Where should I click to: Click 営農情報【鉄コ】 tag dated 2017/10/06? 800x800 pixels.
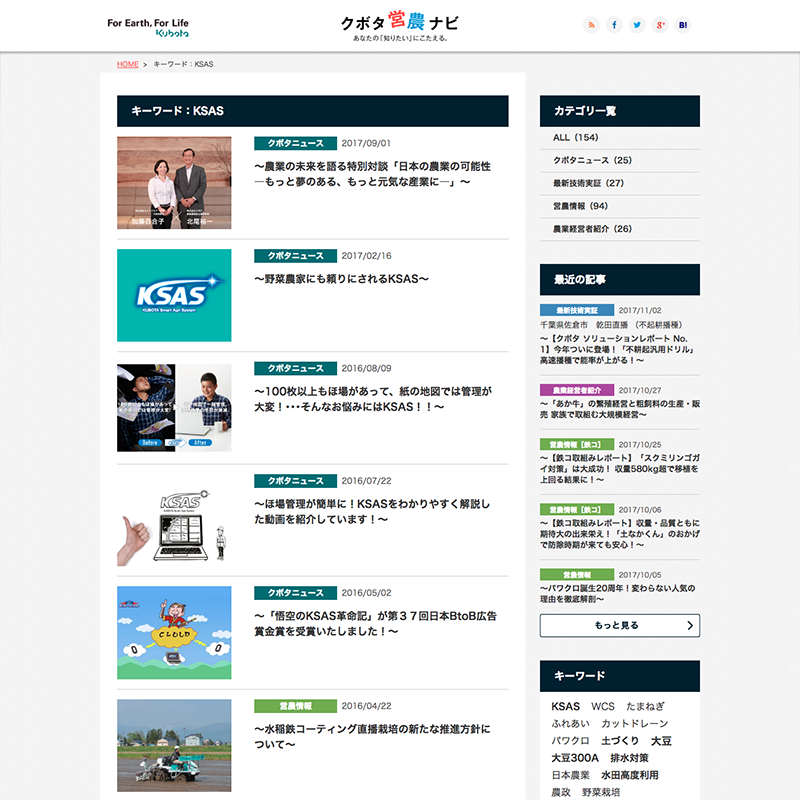coord(577,510)
